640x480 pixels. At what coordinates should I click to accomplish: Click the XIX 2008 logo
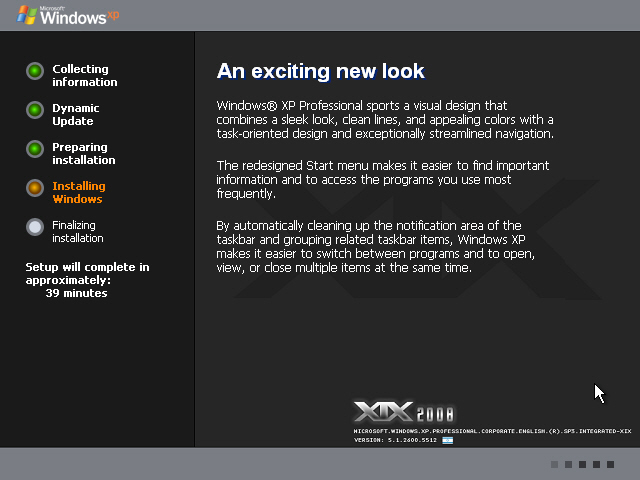[404, 413]
